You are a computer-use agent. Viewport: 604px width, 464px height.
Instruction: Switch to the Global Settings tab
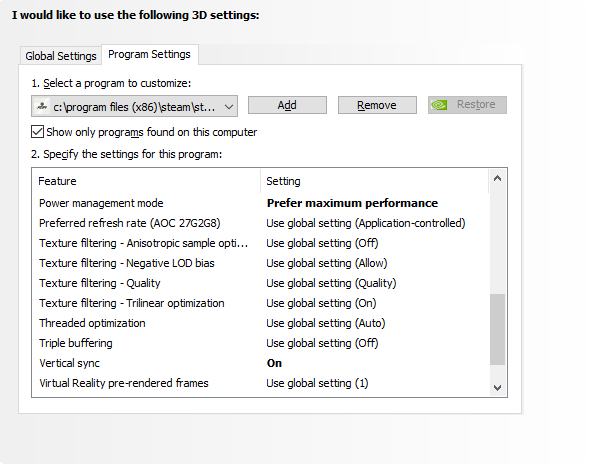pyautogui.click(x=61, y=56)
